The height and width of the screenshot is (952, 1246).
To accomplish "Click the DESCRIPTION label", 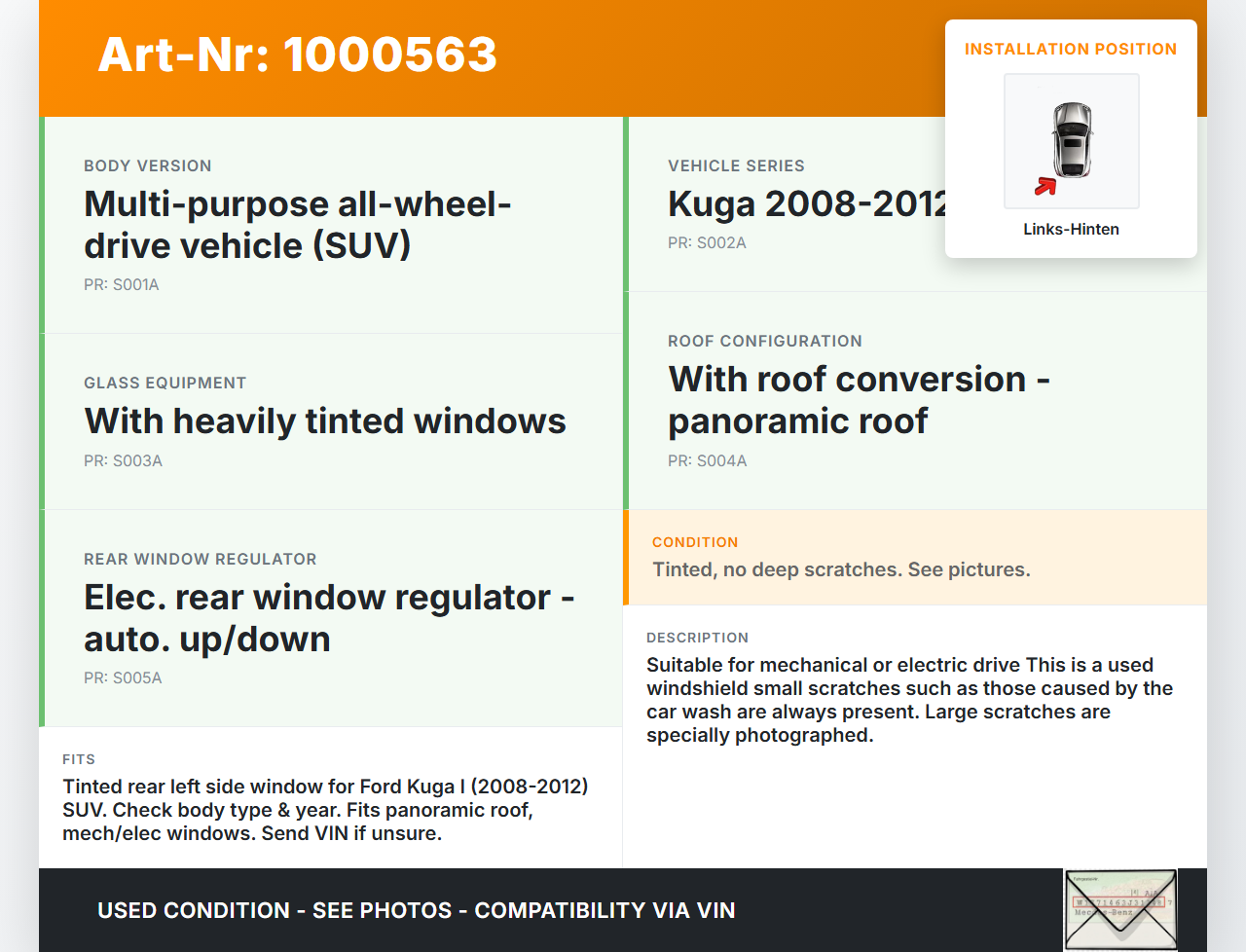I will point(698,638).
